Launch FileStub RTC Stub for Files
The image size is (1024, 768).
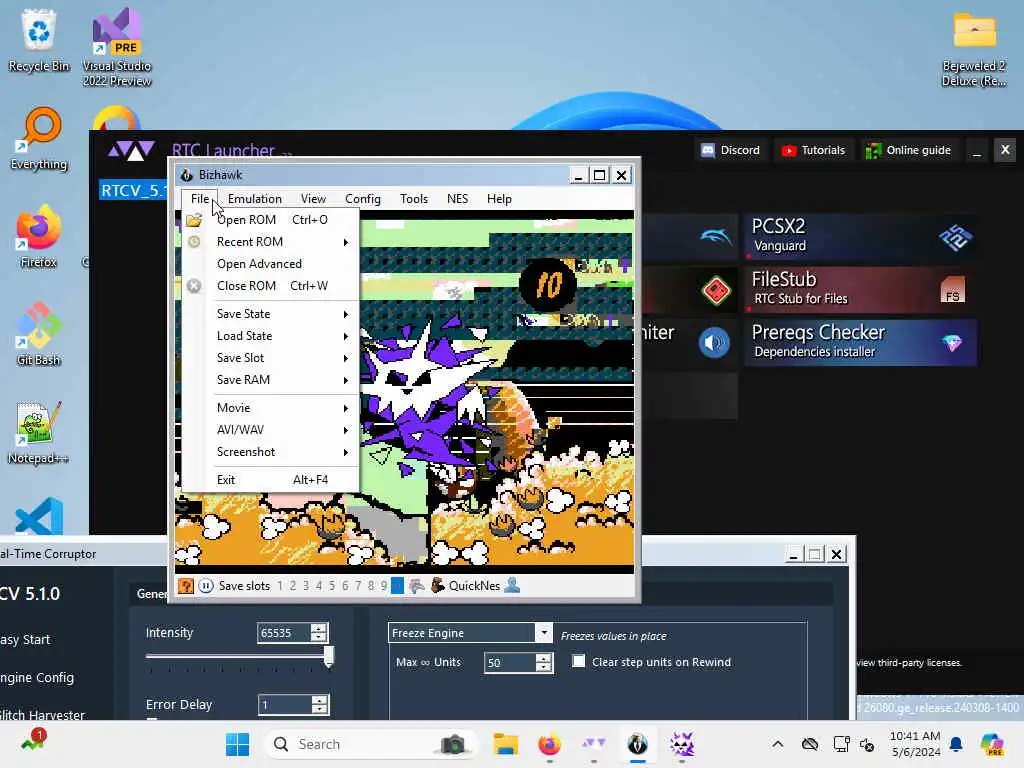(861, 289)
